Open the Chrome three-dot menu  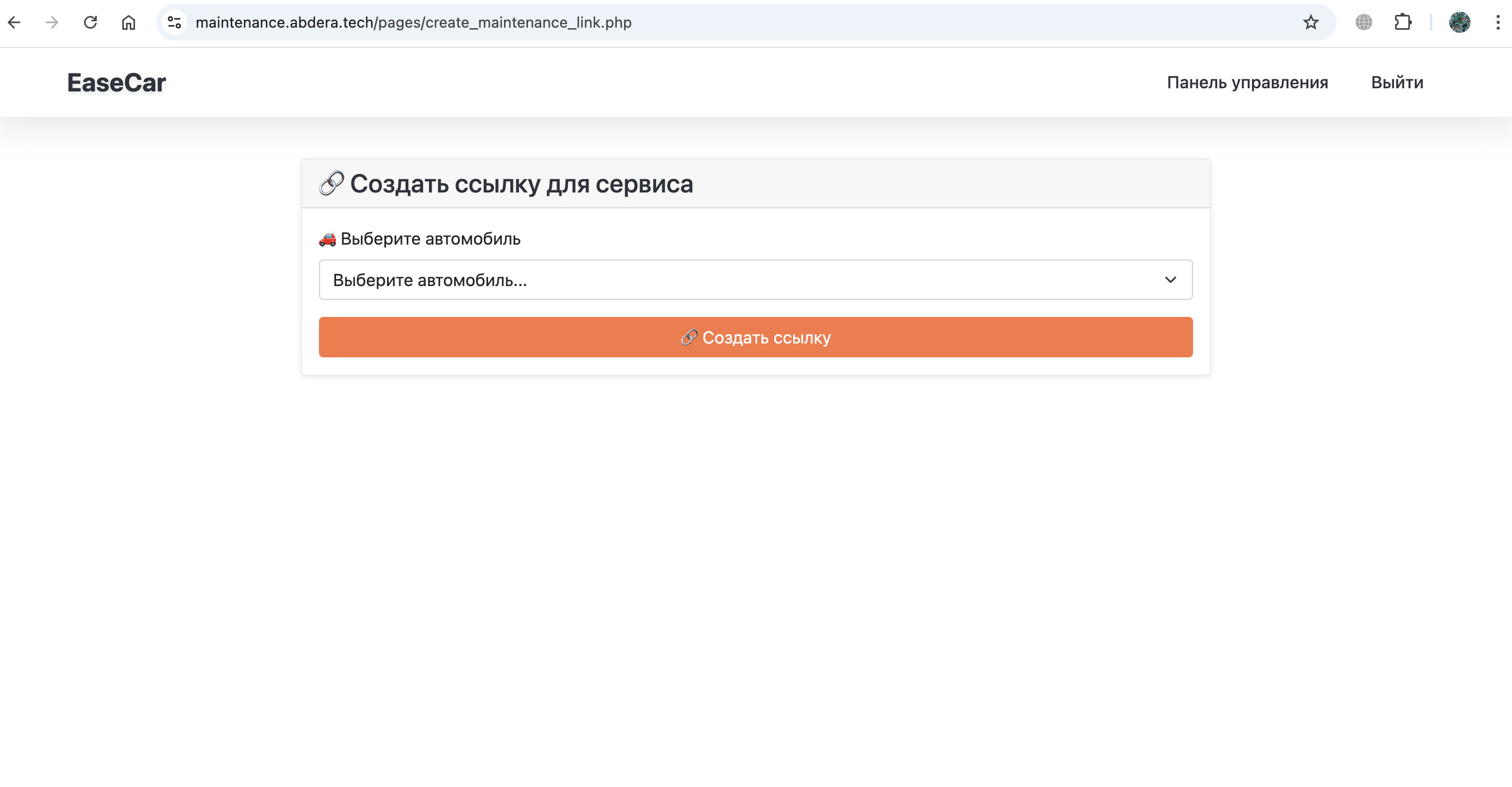1498,22
